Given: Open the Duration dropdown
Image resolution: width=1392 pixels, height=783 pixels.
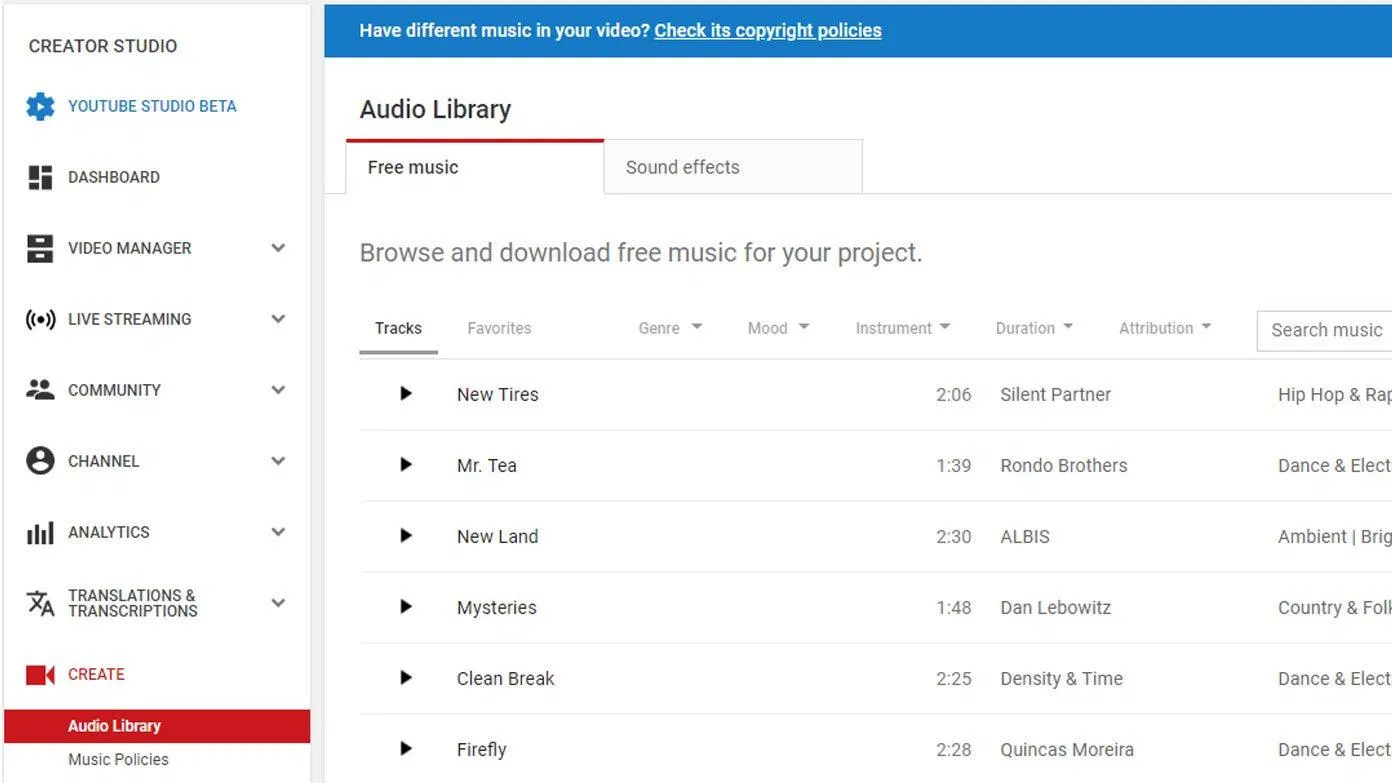Looking at the screenshot, I should coord(1034,328).
